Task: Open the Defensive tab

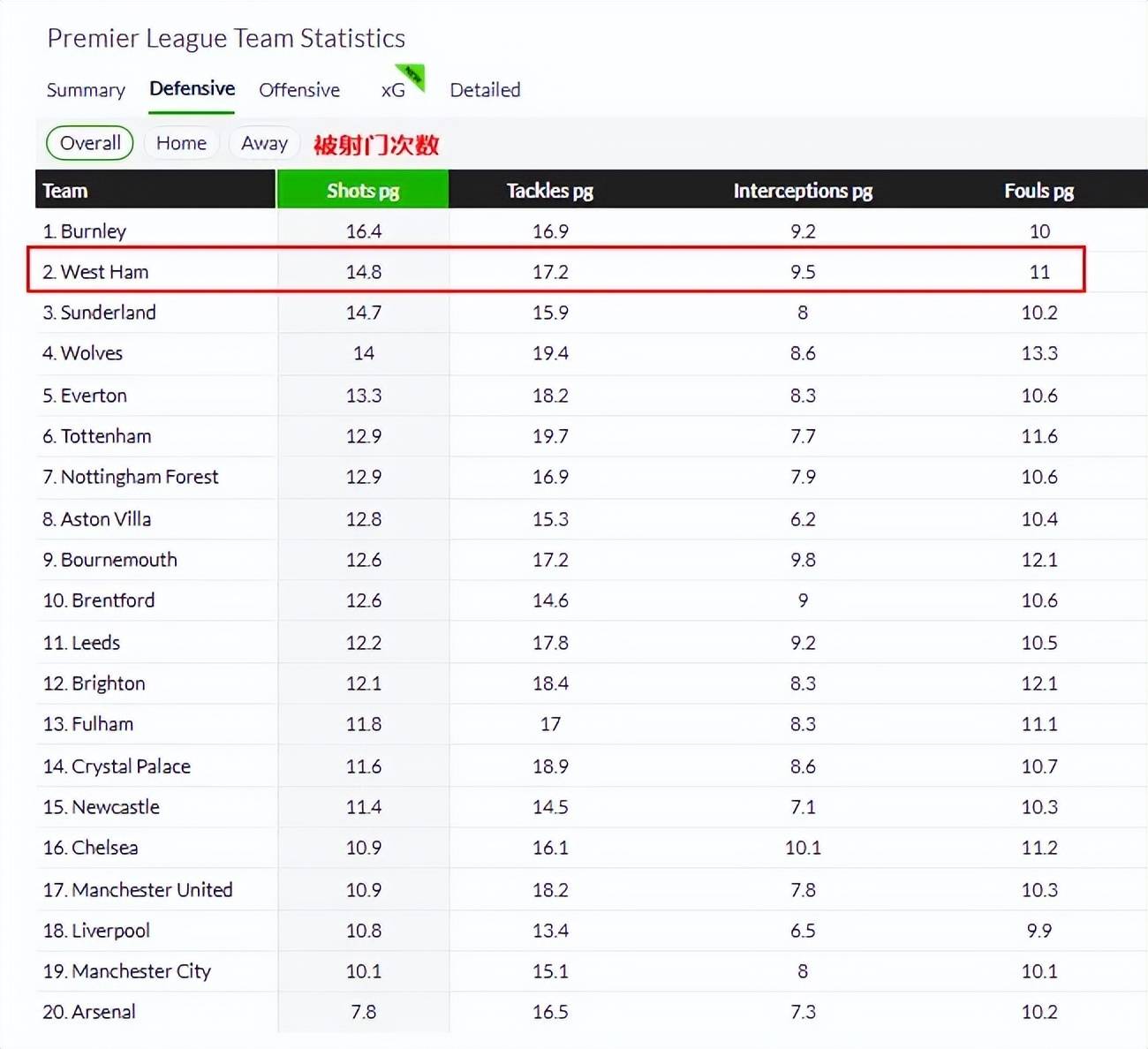Action: (192, 89)
